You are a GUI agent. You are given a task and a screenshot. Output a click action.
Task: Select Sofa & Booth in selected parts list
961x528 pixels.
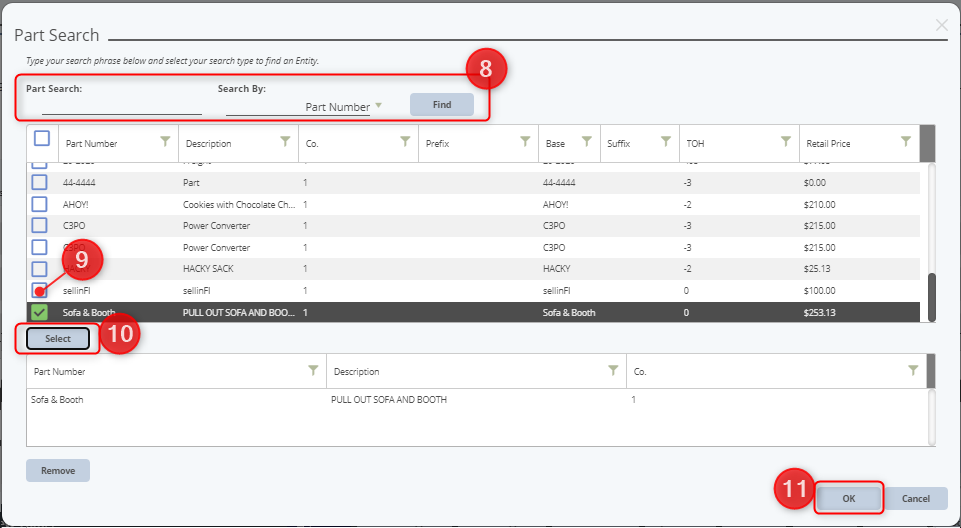click(57, 399)
